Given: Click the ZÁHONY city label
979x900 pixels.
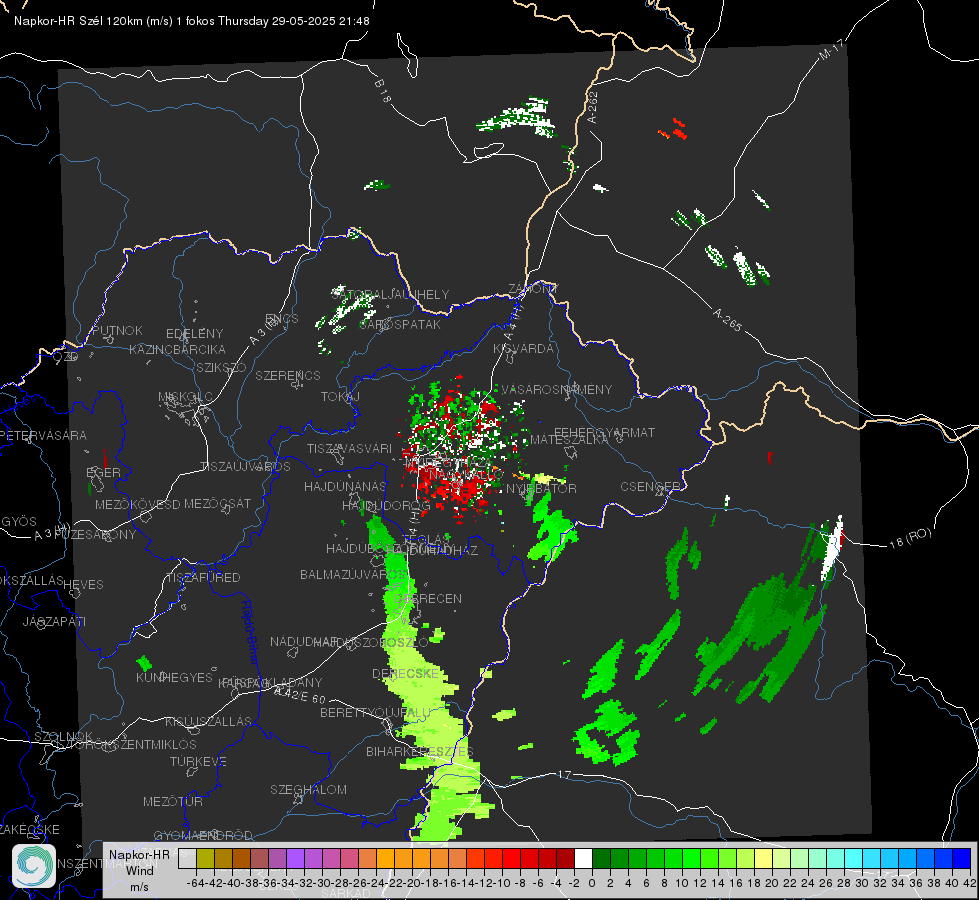Looking at the screenshot, I should tap(533, 289).
